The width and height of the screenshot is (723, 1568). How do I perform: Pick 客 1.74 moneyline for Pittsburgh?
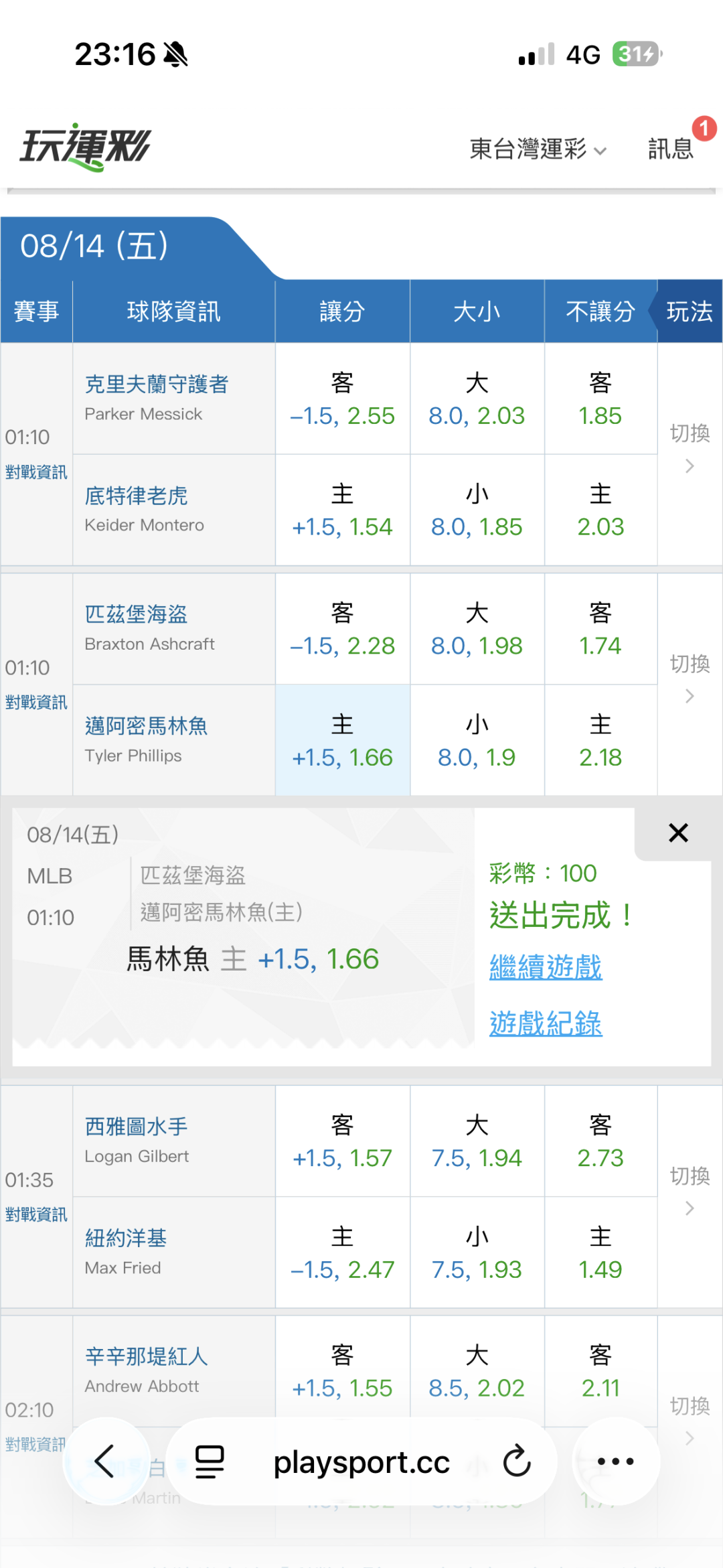point(600,630)
